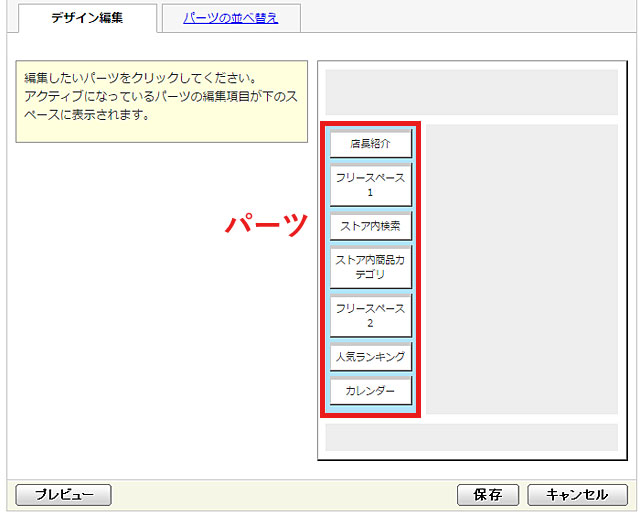
Task: Select the フリースペース1 part
Action: pyautogui.click(x=371, y=185)
